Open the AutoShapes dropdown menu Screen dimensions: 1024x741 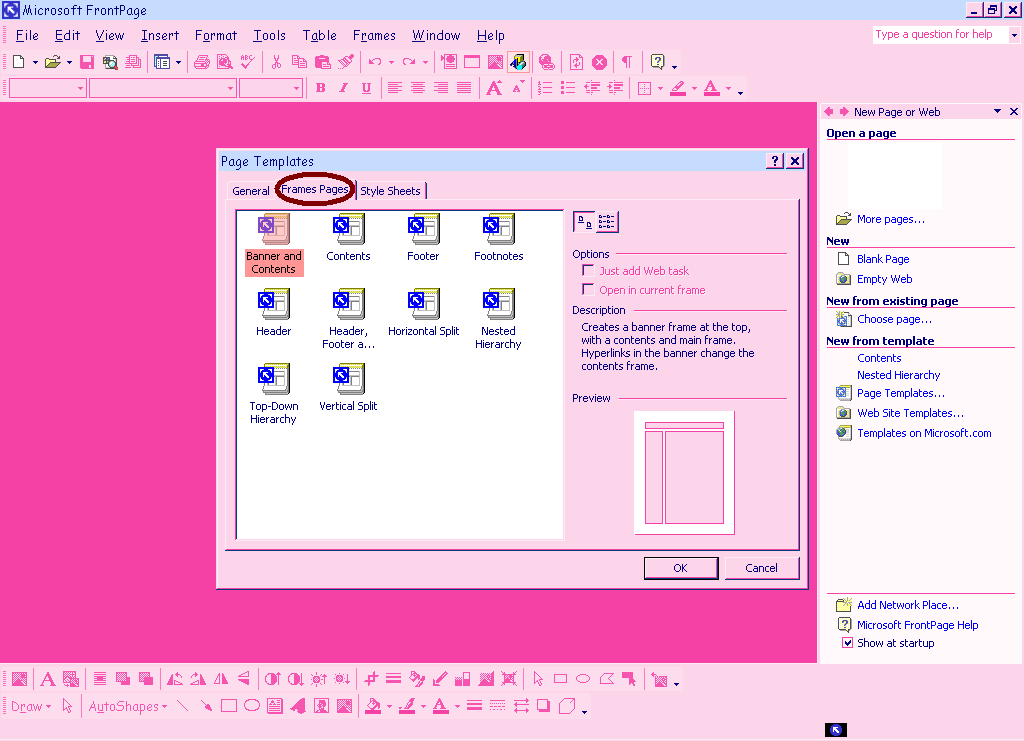(128, 706)
